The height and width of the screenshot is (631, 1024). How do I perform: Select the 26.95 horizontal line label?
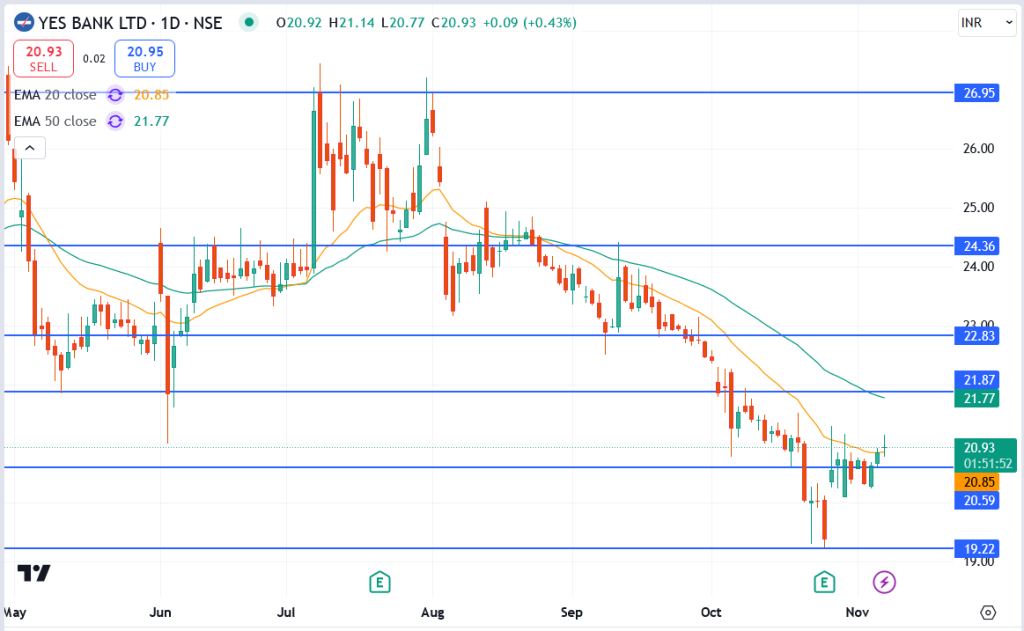pos(976,93)
